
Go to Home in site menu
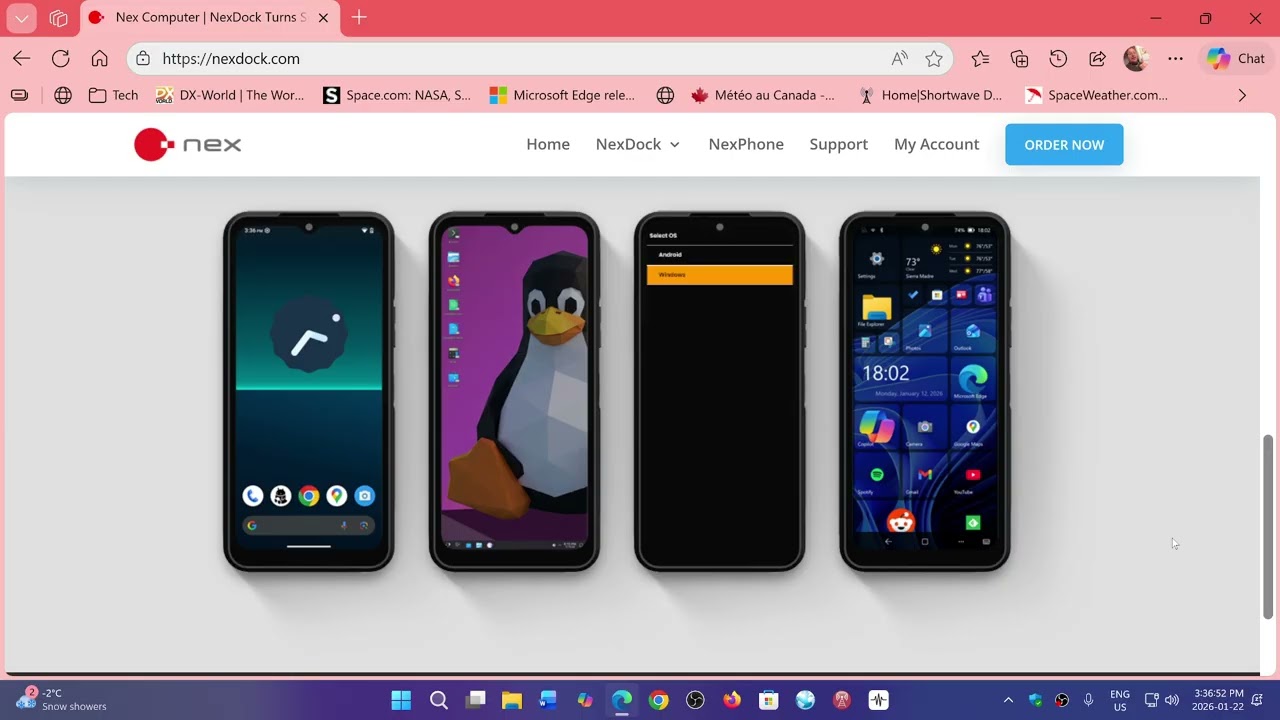pos(548,145)
